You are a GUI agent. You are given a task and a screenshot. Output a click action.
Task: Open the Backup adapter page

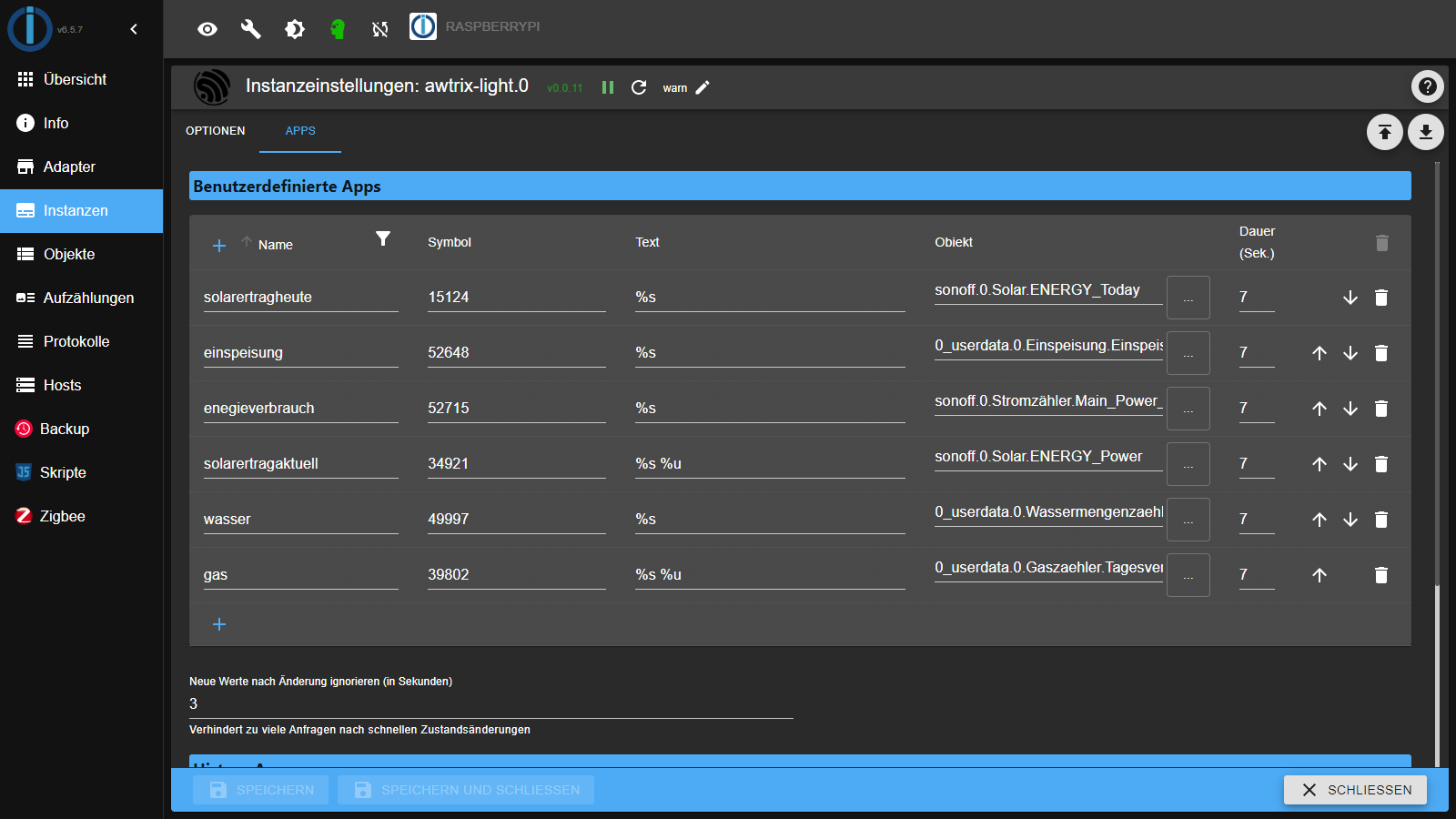point(82,429)
